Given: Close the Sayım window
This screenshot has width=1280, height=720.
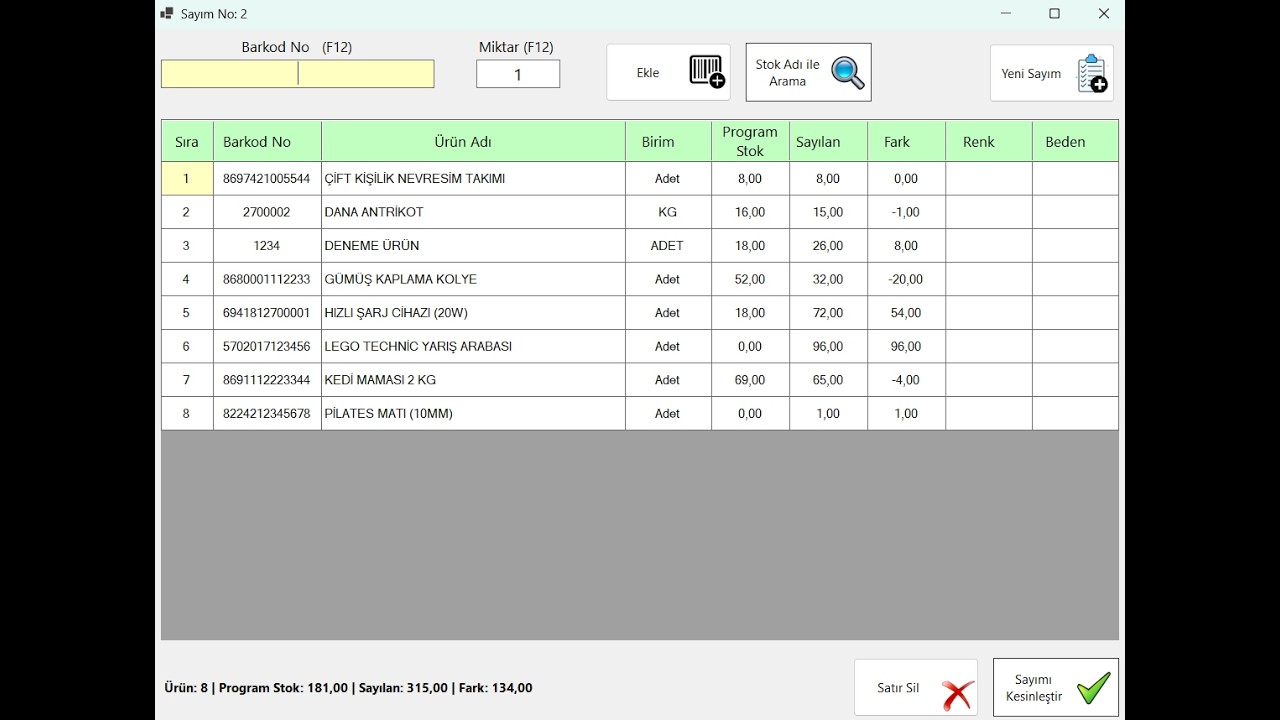Looking at the screenshot, I should click(x=1103, y=14).
